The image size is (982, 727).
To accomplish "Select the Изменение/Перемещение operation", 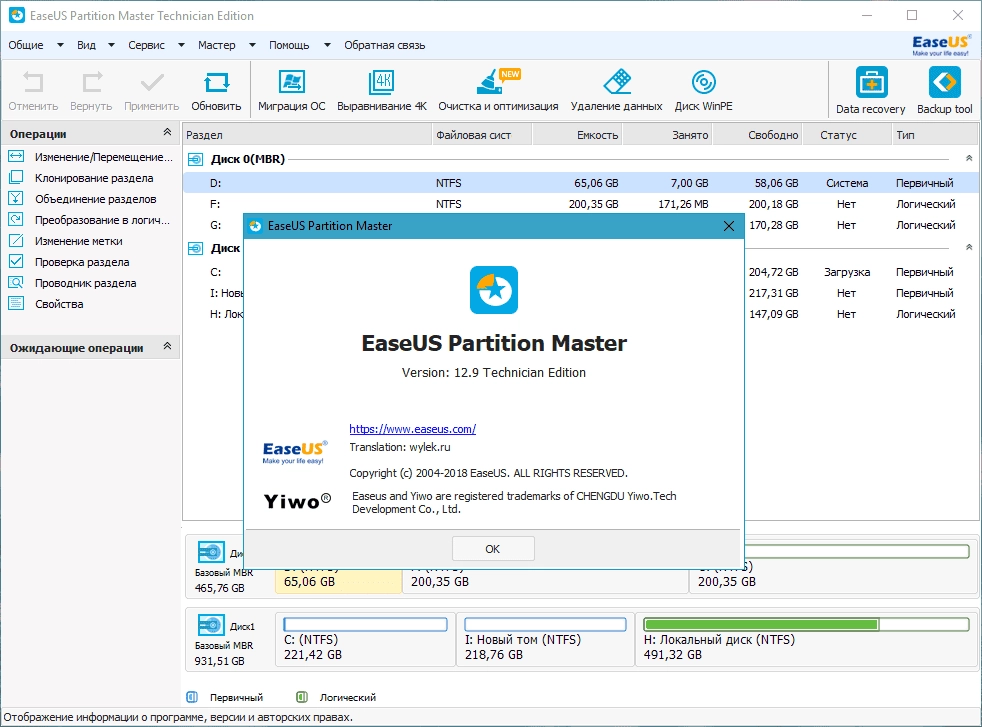I will (x=90, y=157).
